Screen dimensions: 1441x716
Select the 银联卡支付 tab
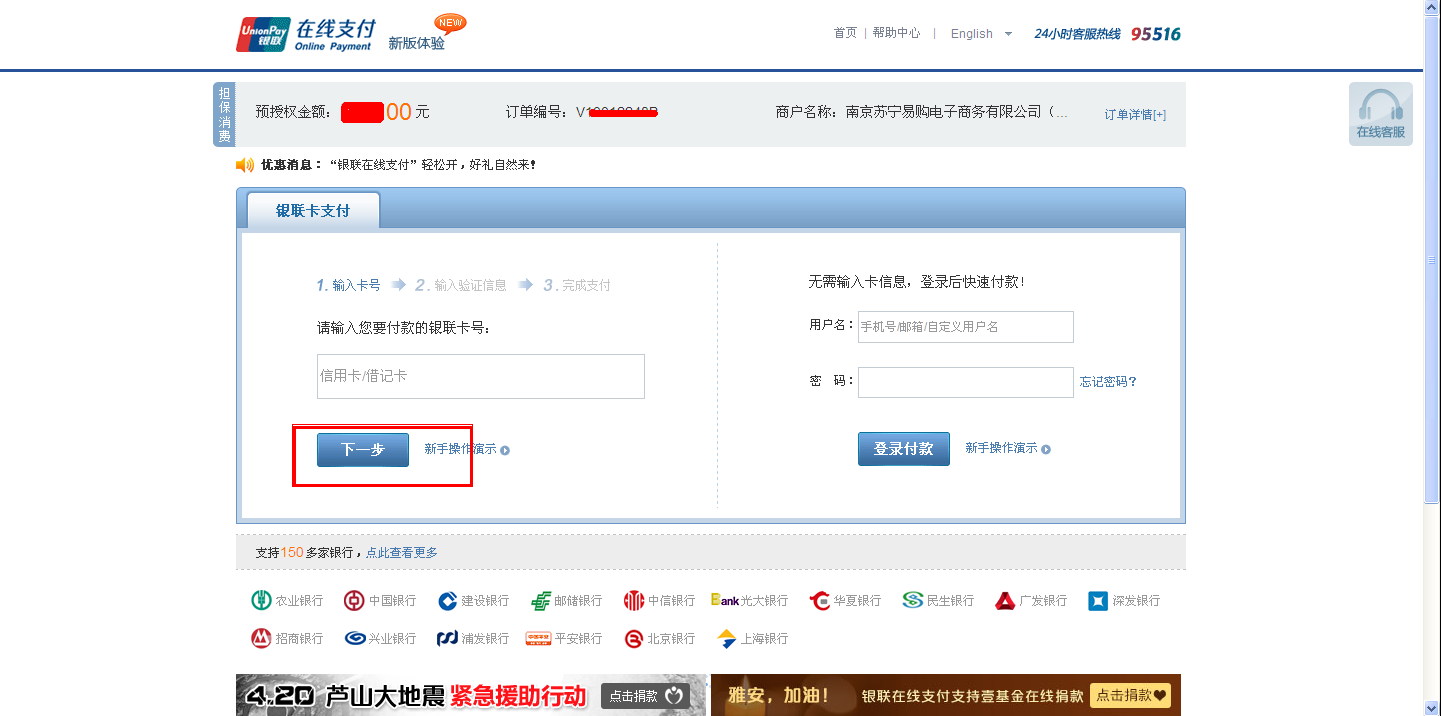click(x=313, y=211)
